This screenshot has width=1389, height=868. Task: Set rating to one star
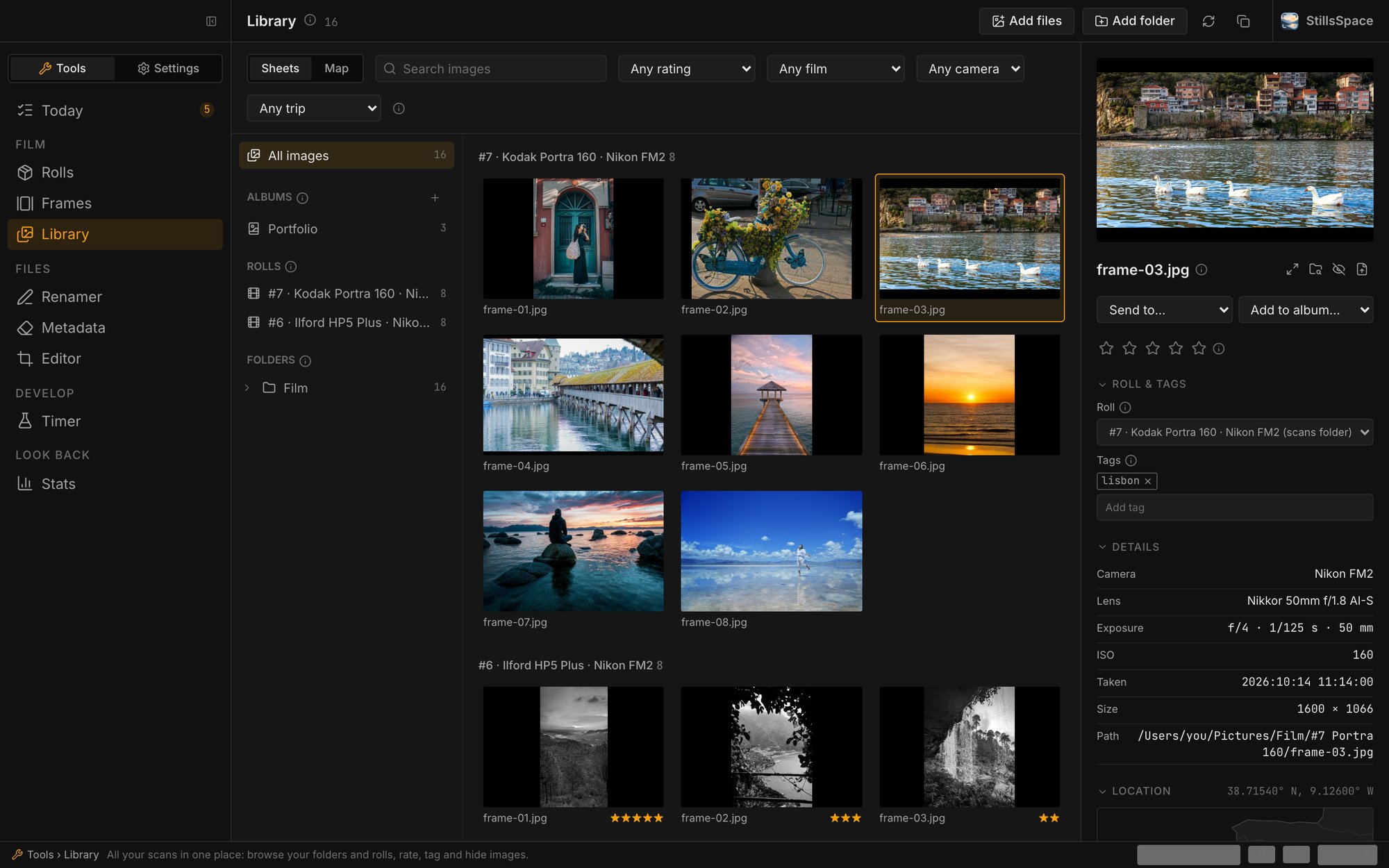click(x=1106, y=348)
